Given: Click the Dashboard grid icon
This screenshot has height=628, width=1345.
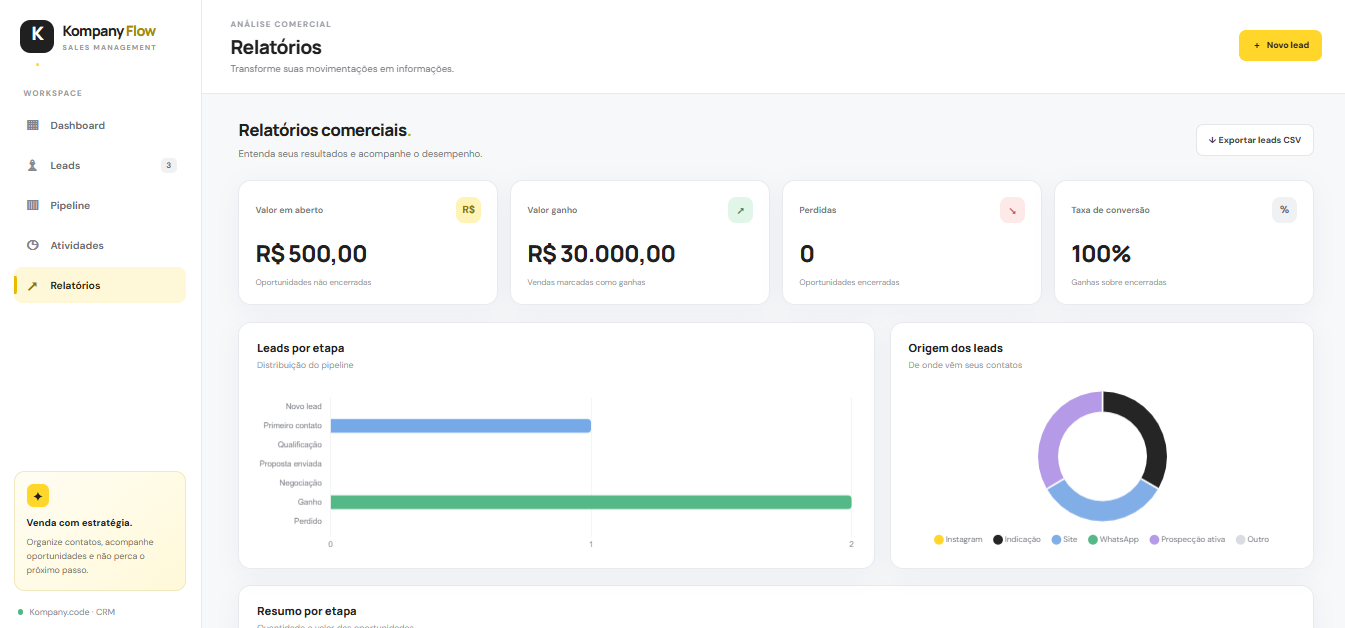Looking at the screenshot, I should point(32,126).
